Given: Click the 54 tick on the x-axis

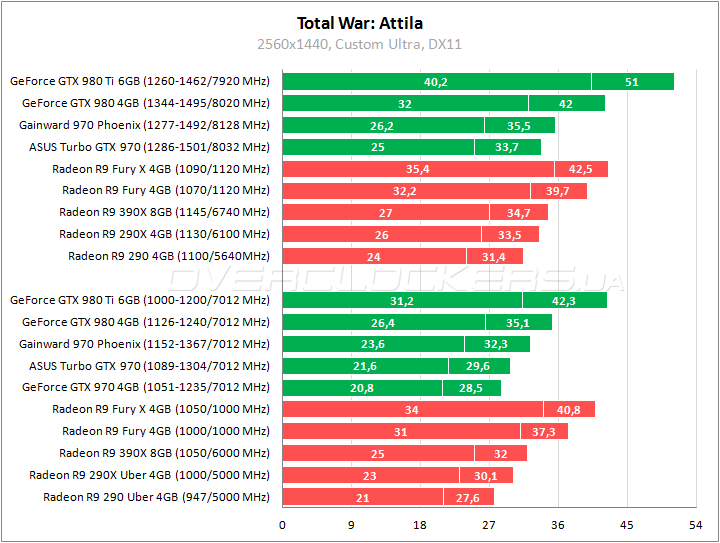Looking at the screenshot, I should click(696, 525).
